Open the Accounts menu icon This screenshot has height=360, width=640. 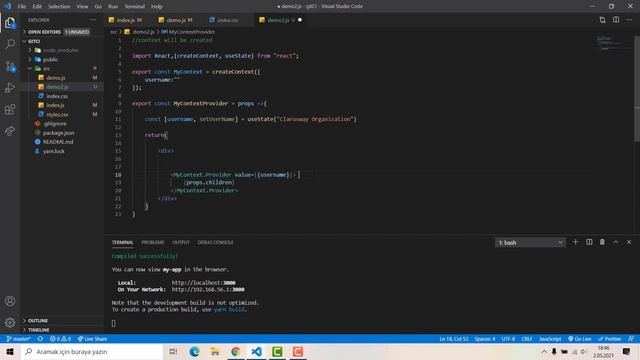coord(10,301)
